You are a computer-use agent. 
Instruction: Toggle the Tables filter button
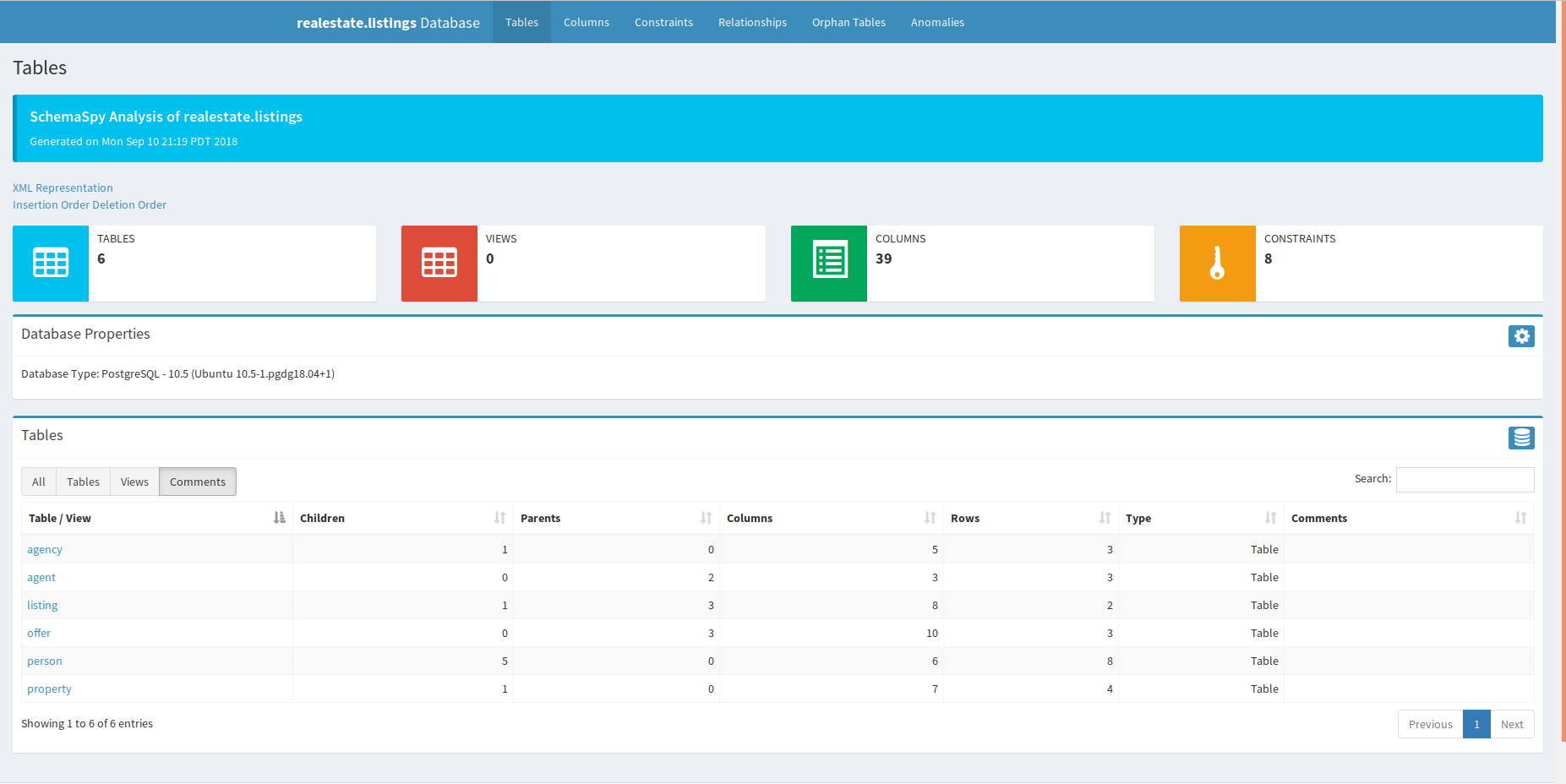(x=83, y=482)
